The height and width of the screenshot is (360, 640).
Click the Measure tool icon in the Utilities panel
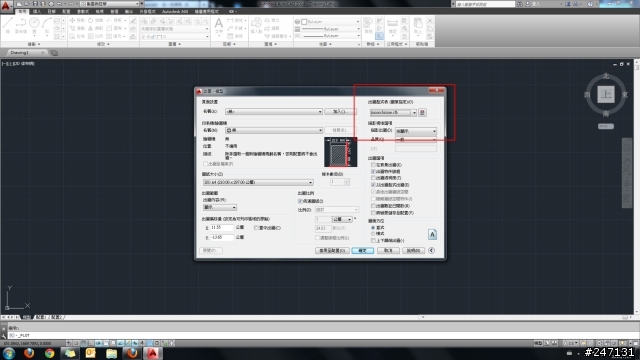pos(392,24)
